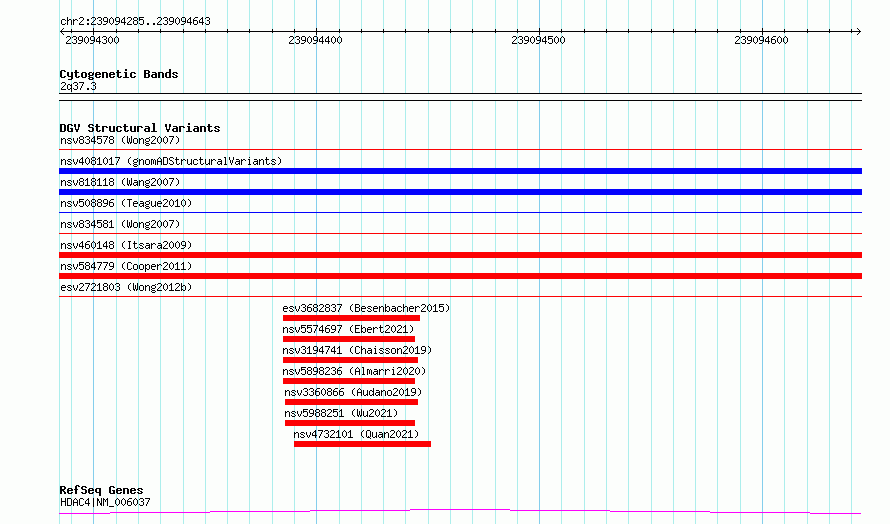This screenshot has height=524, width=890.
Task: Click the red bar under esv3682837 (Besenbacher2015)
Action: pos(351,318)
